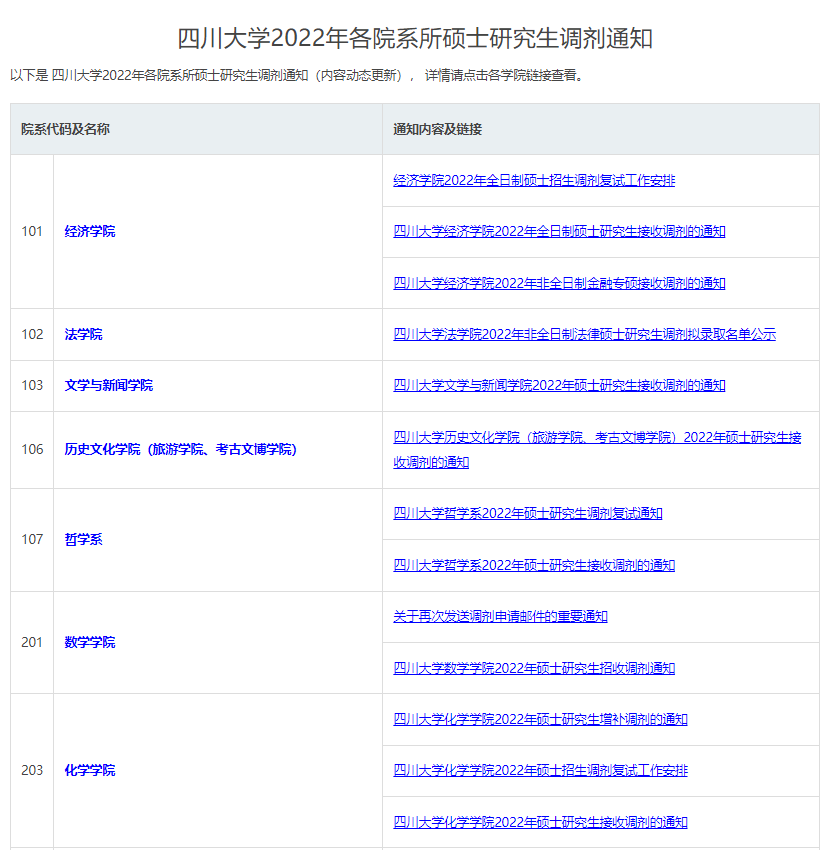Select 经济学院 in the department column
828x850 pixels.
pyautogui.click(x=90, y=231)
